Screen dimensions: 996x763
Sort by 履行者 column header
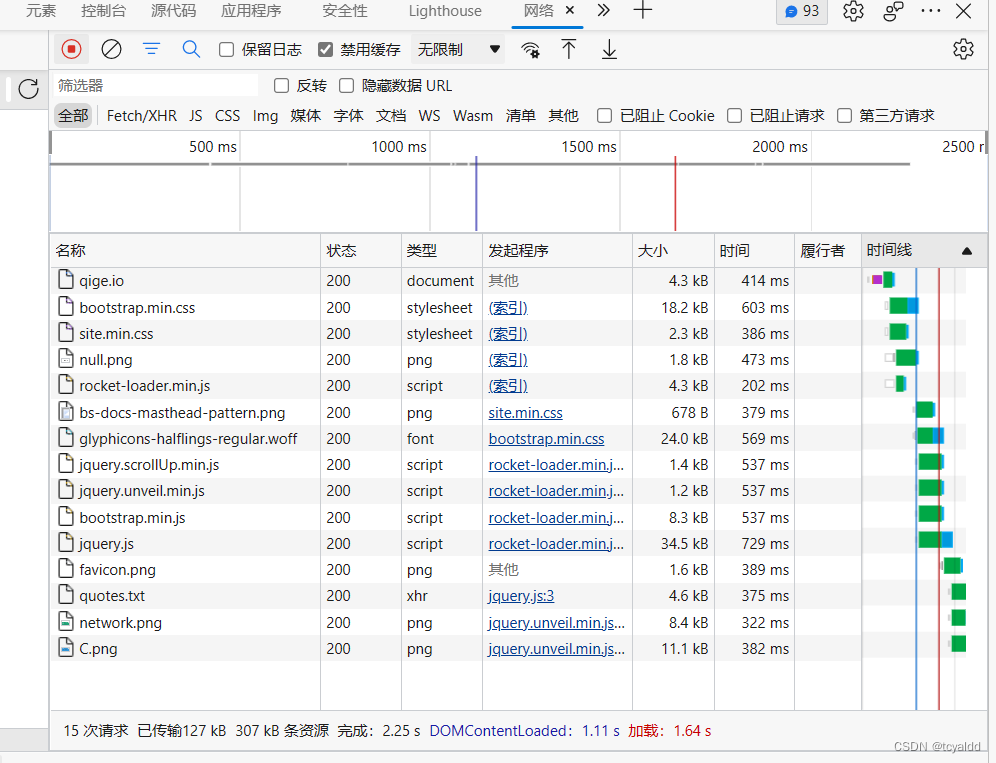pyautogui.click(x=828, y=250)
